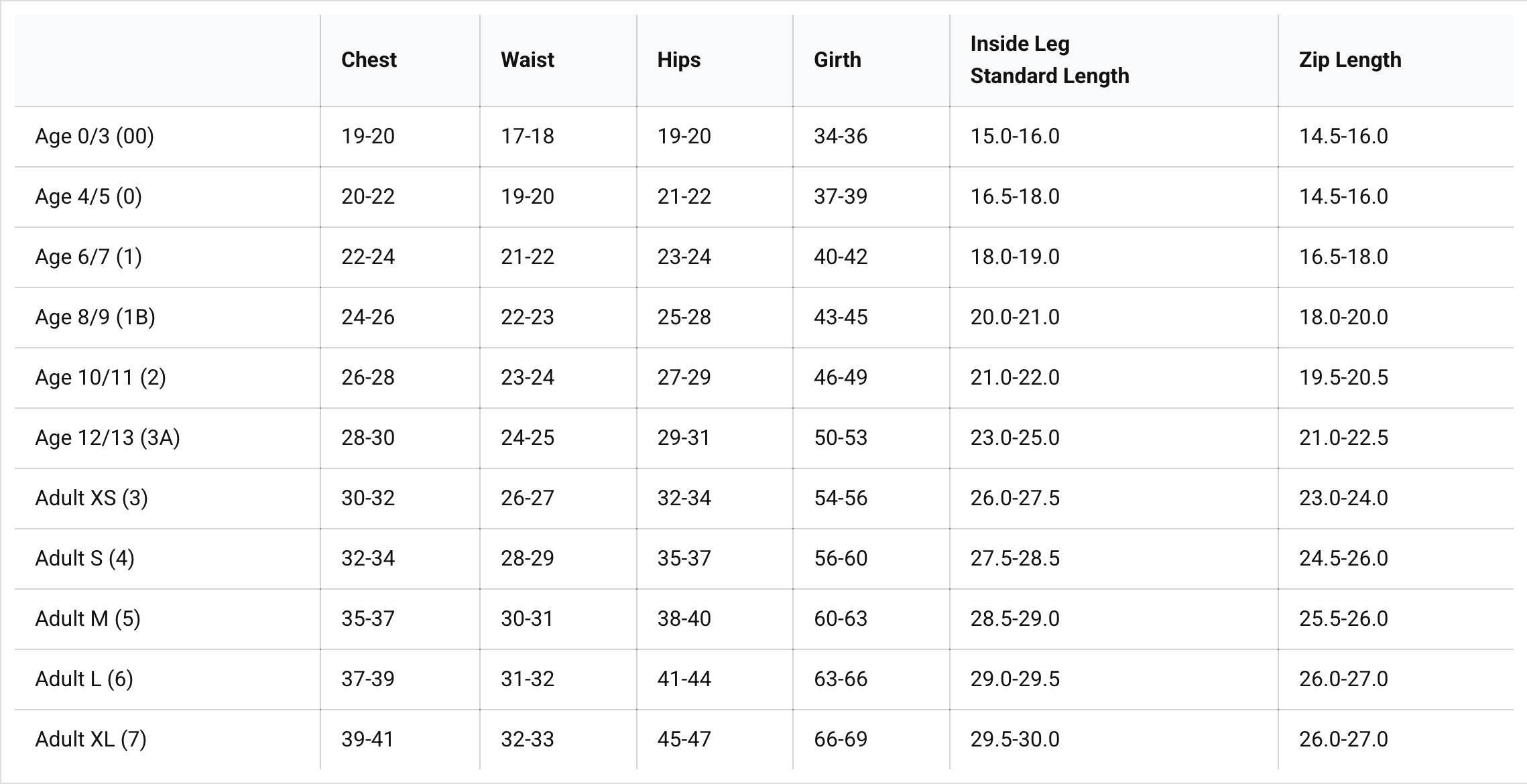Click Age 10/11 zip length 19.5-20.5
Screen dimensions: 1527x784
[1343, 378]
